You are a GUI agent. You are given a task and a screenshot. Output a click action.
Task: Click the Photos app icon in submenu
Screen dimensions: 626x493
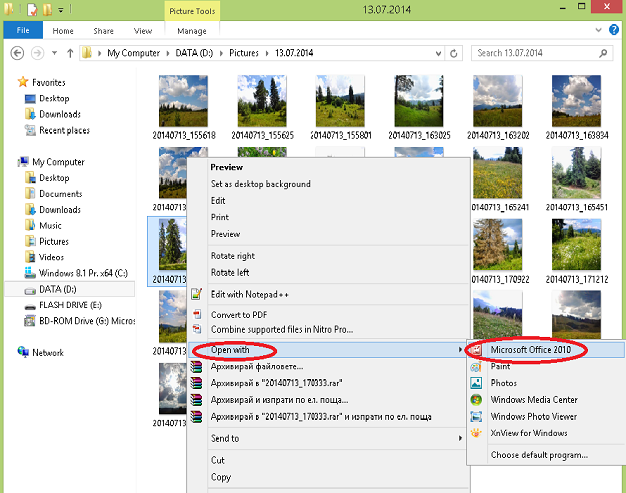(x=476, y=383)
